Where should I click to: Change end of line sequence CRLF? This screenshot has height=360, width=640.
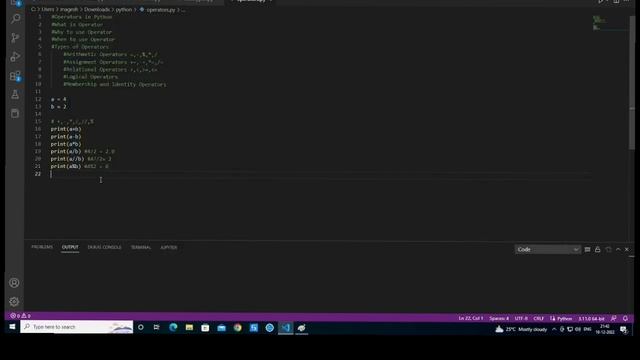[538, 318]
